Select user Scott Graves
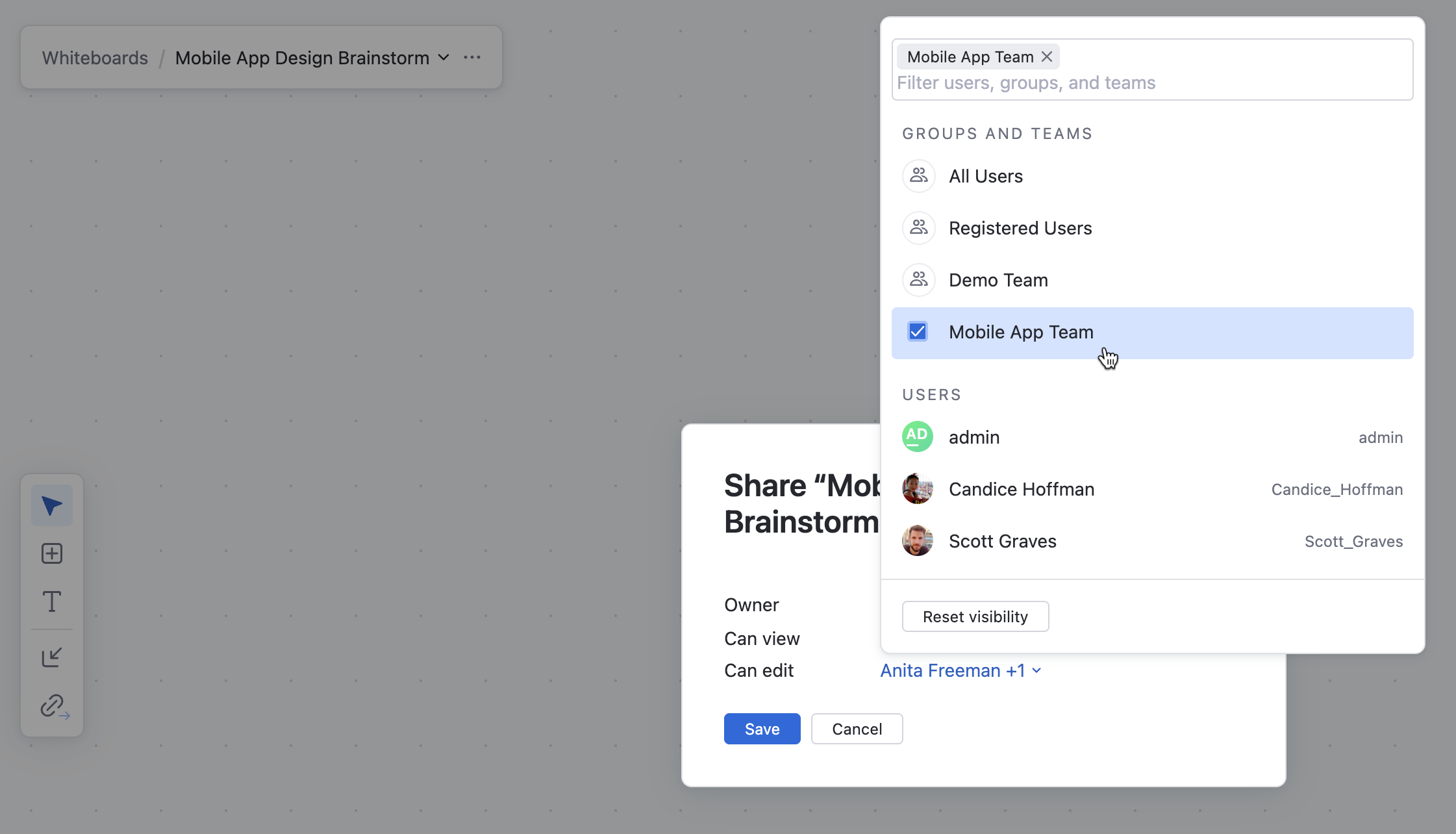The width and height of the screenshot is (1456, 834). pos(1002,541)
